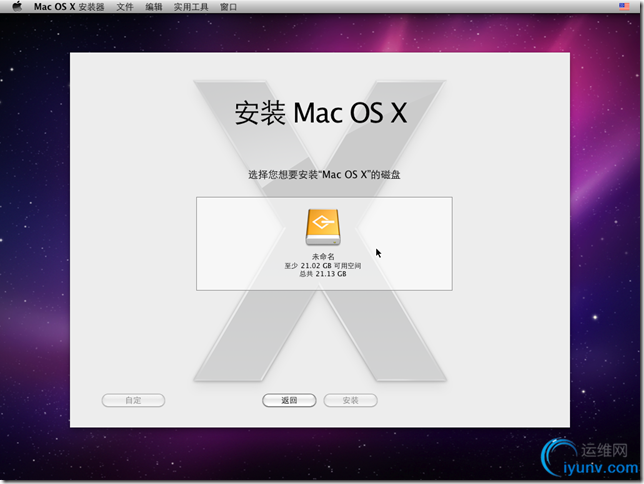Open the 实用工具 menu
644x484 pixels.
(x=191, y=7)
